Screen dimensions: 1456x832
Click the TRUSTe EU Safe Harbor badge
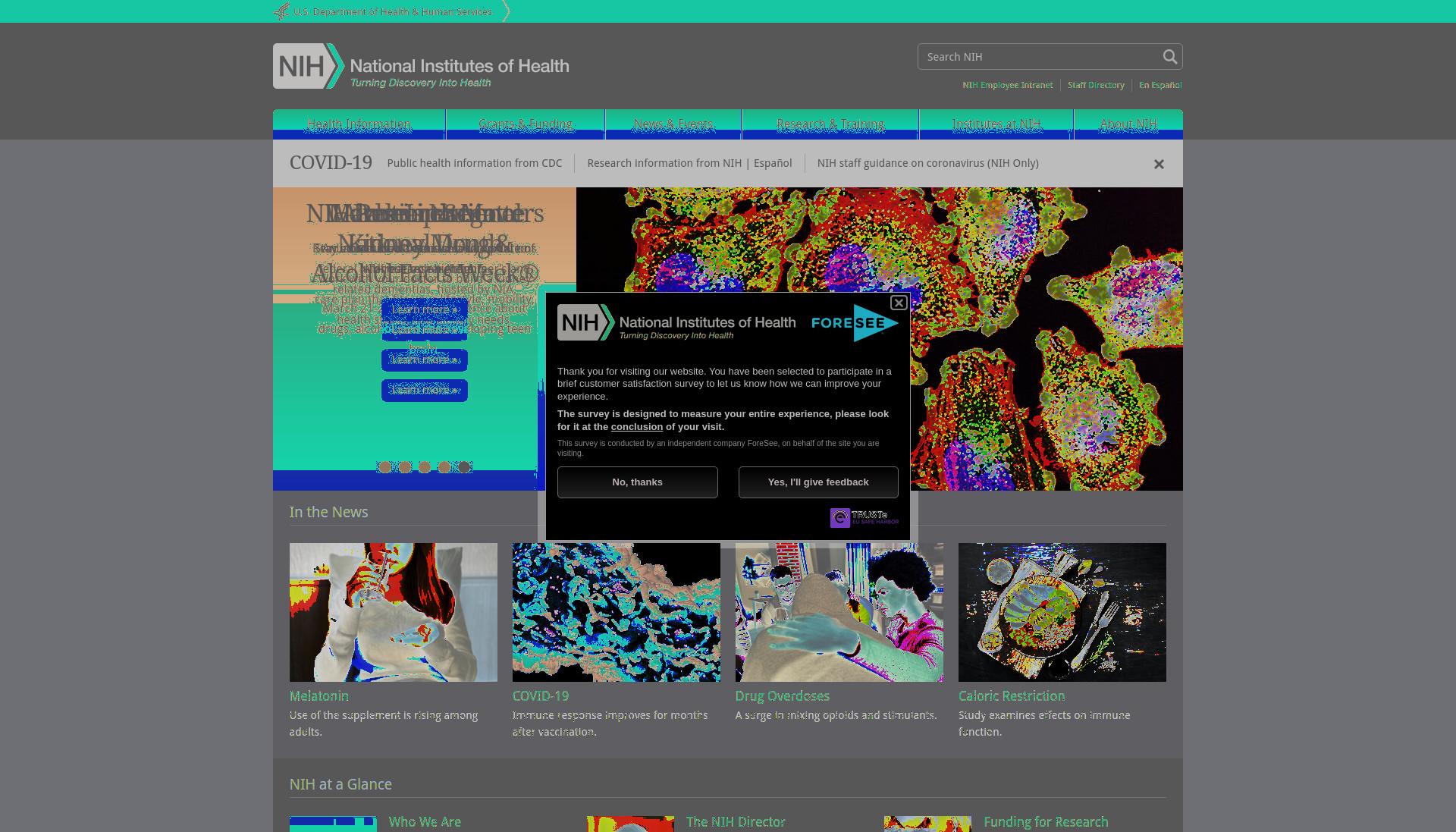pos(864,518)
